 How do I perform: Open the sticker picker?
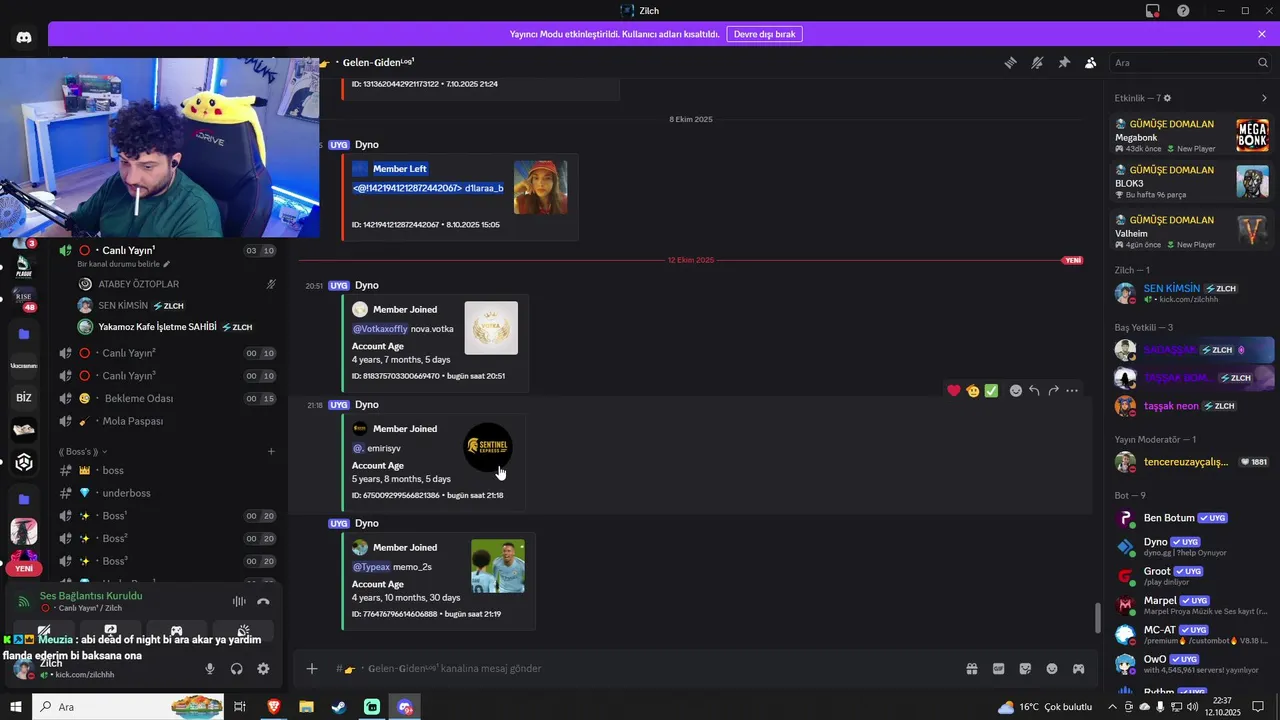point(1025,668)
